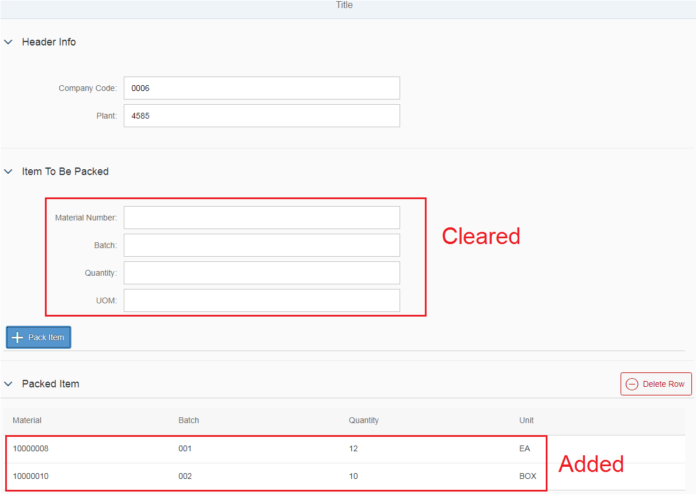The image size is (696, 495).
Task: Click the Quantity column header
Action: click(x=364, y=420)
